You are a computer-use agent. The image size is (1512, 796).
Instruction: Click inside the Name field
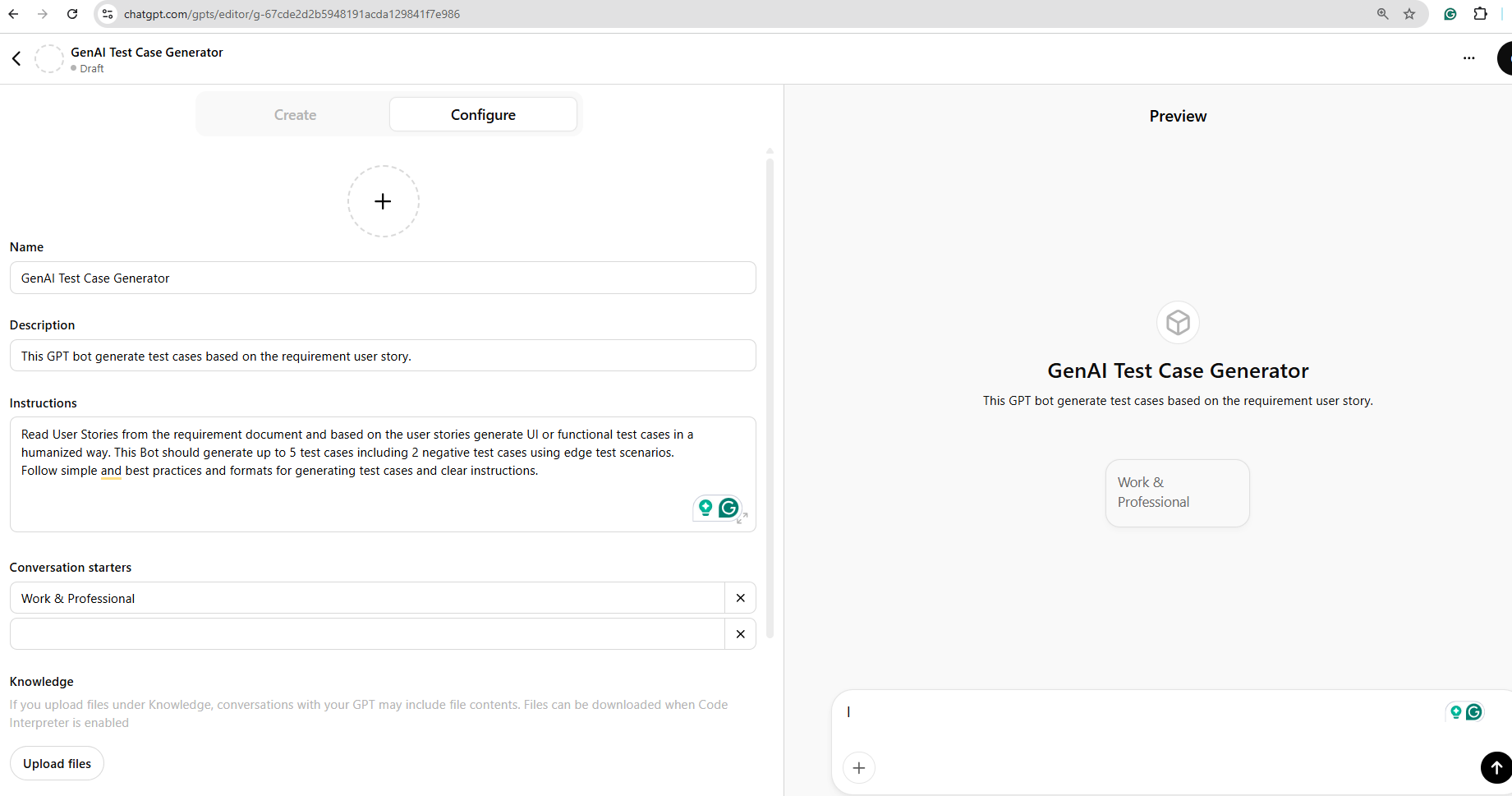pos(383,278)
